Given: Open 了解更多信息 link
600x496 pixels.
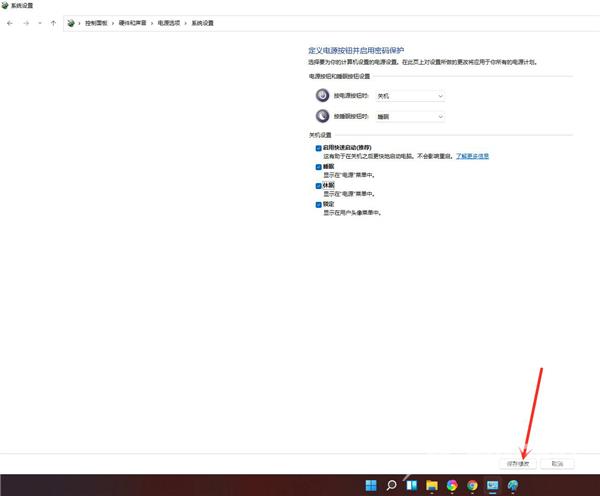Looking at the screenshot, I should click(x=472, y=156).
